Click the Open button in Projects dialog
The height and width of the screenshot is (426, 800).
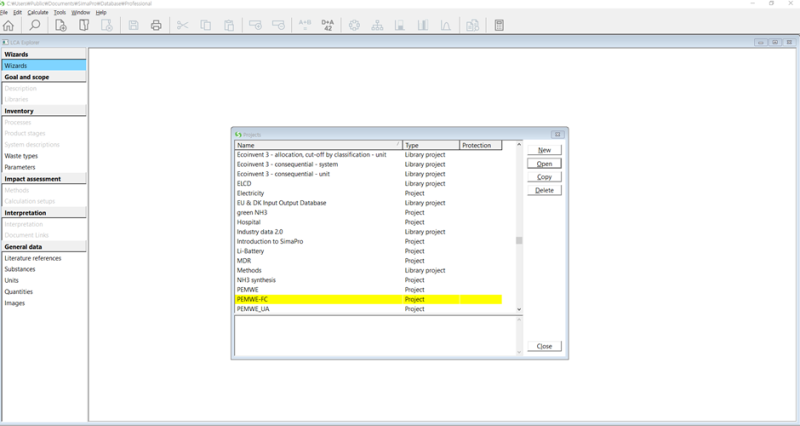pos(544,164)
